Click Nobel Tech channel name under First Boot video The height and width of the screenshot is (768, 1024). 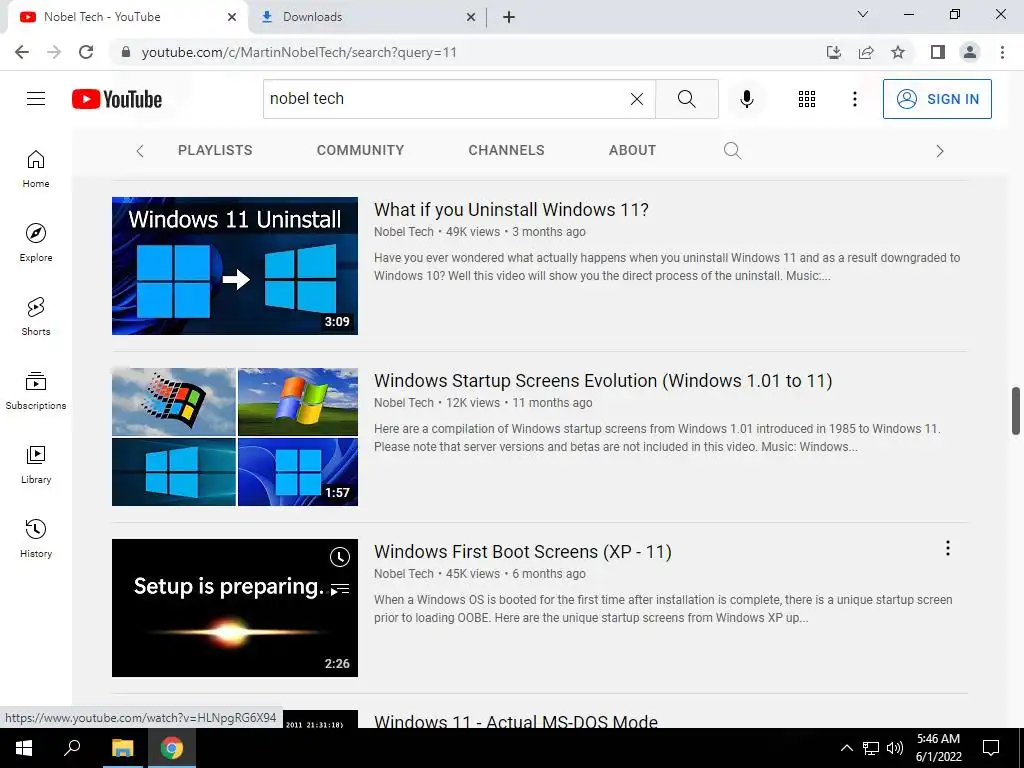(x=404, y=574)
